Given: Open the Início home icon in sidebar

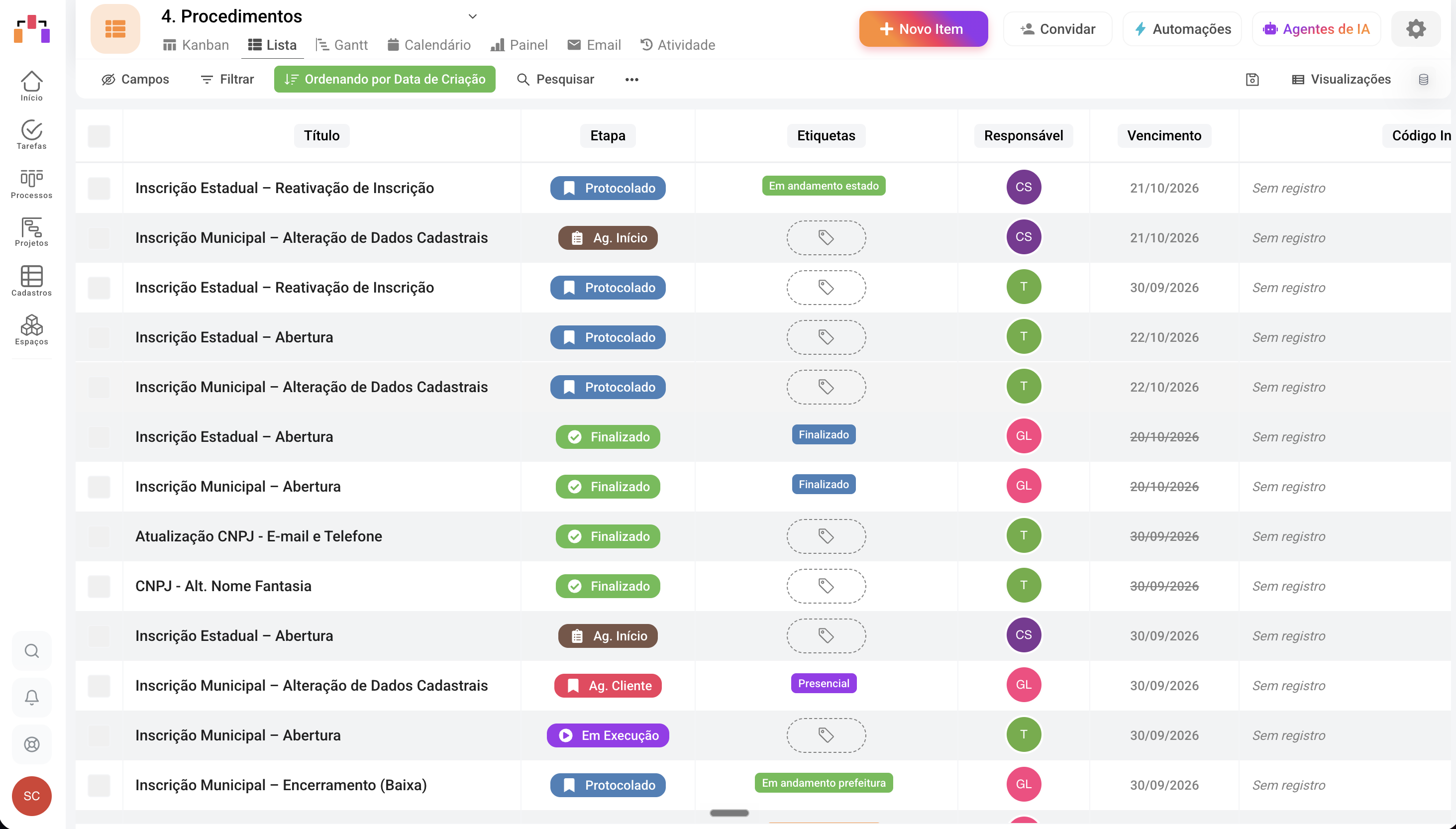Looking at the screenshot, I should (x=31, y=86).
